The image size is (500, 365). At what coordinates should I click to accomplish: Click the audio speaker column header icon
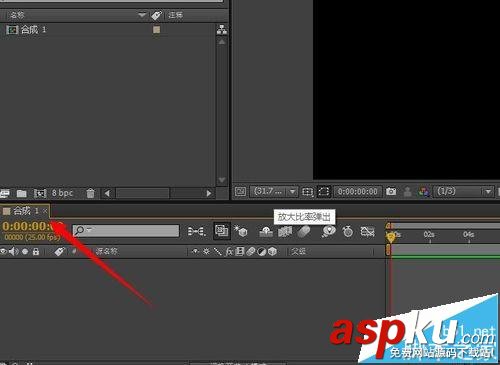[x=14, y=251]
